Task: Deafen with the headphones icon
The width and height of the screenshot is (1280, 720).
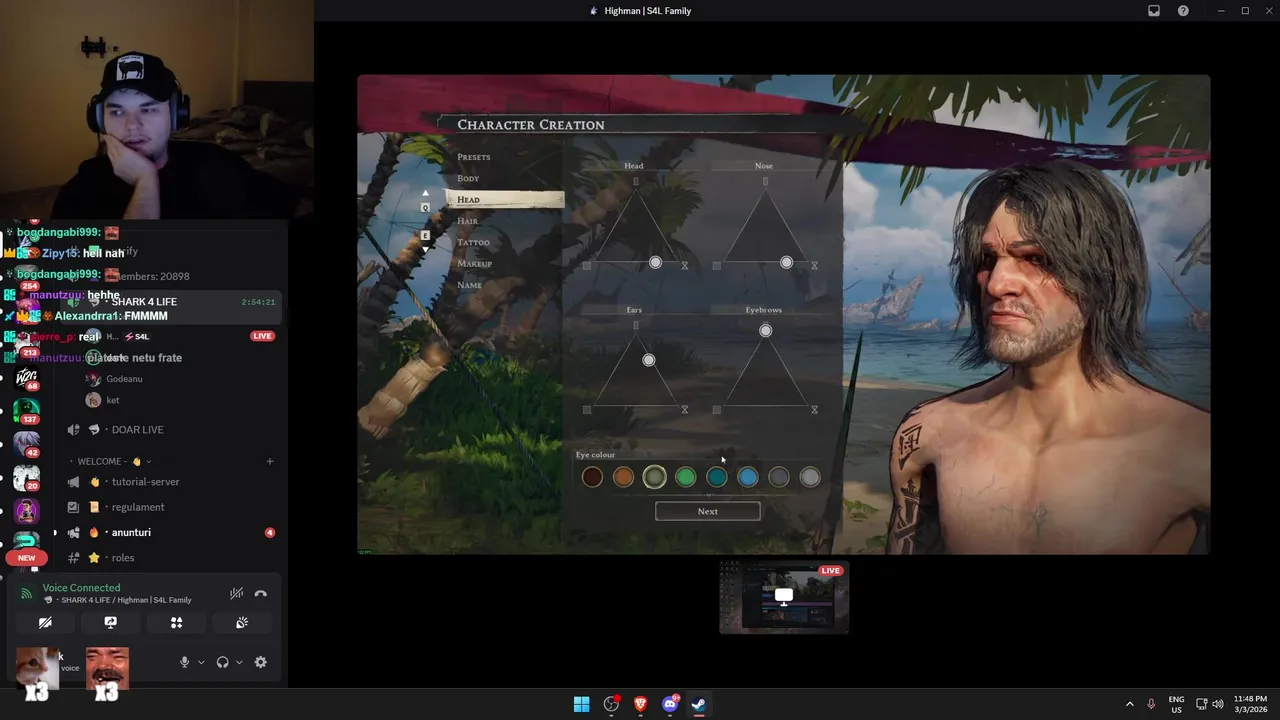Action: pyautogui.click(x=222, y=662)
